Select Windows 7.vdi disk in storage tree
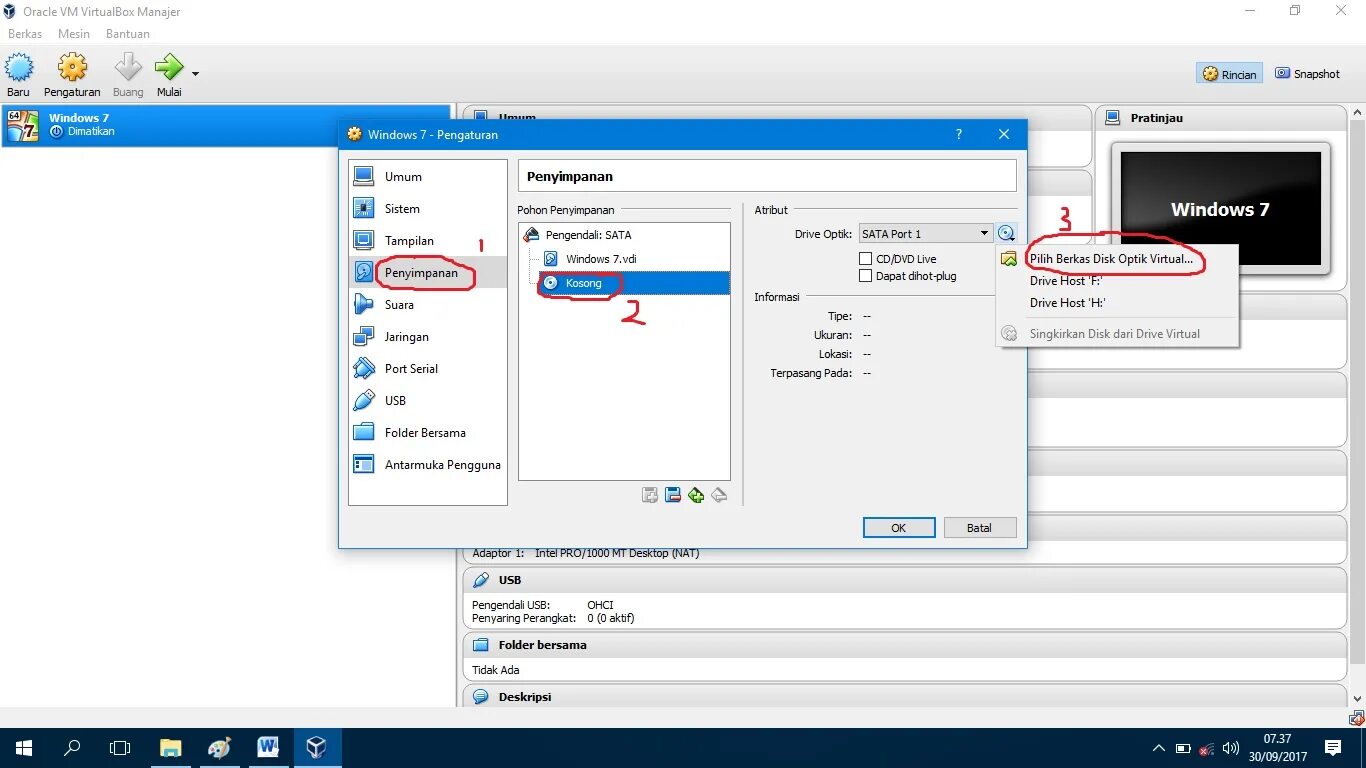The image size is (1366, 768). pyautogui.click(x=601, y=259)
